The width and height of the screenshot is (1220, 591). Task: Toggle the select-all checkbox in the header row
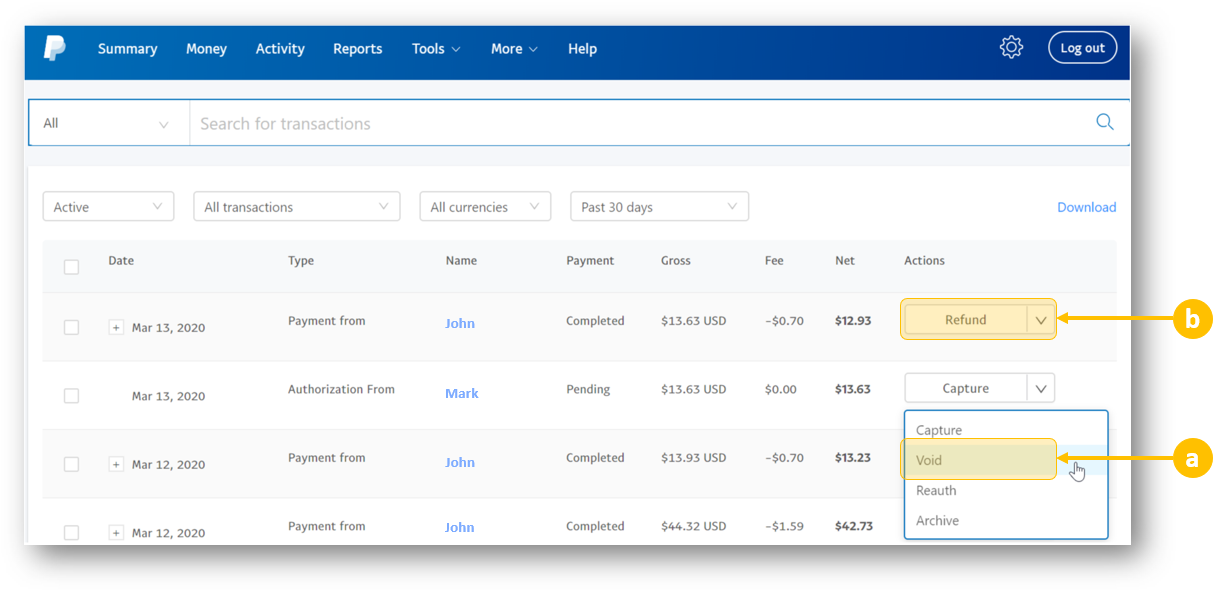pos(71,267)
